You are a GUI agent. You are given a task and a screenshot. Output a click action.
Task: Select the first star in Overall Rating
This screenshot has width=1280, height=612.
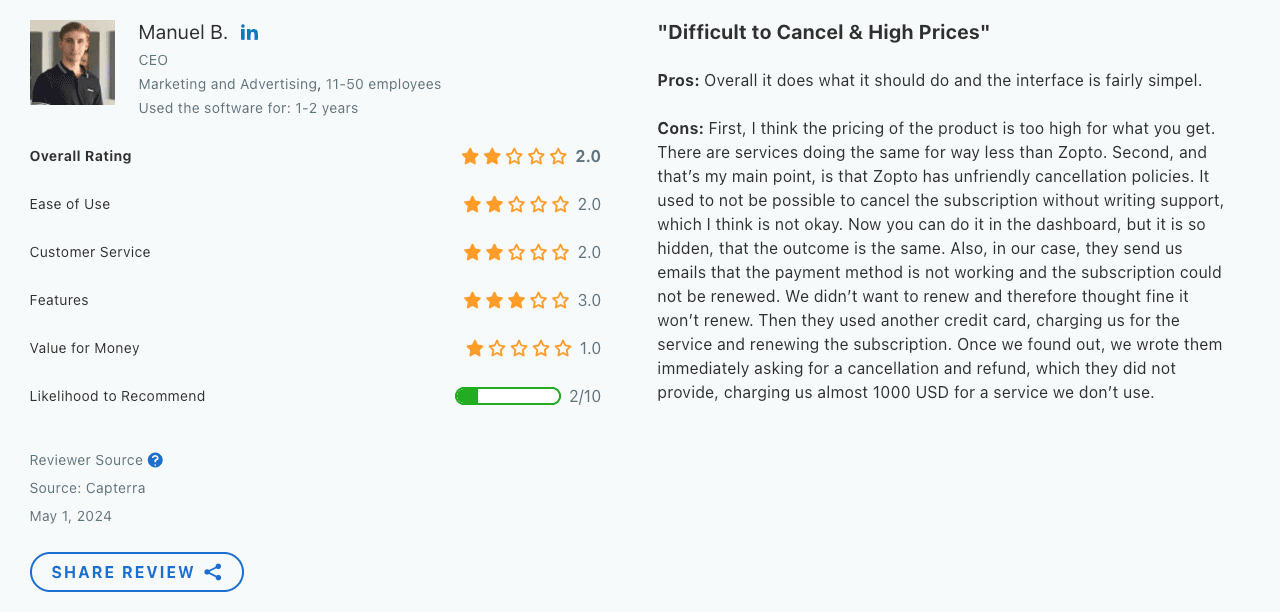[x=468, y=156]
